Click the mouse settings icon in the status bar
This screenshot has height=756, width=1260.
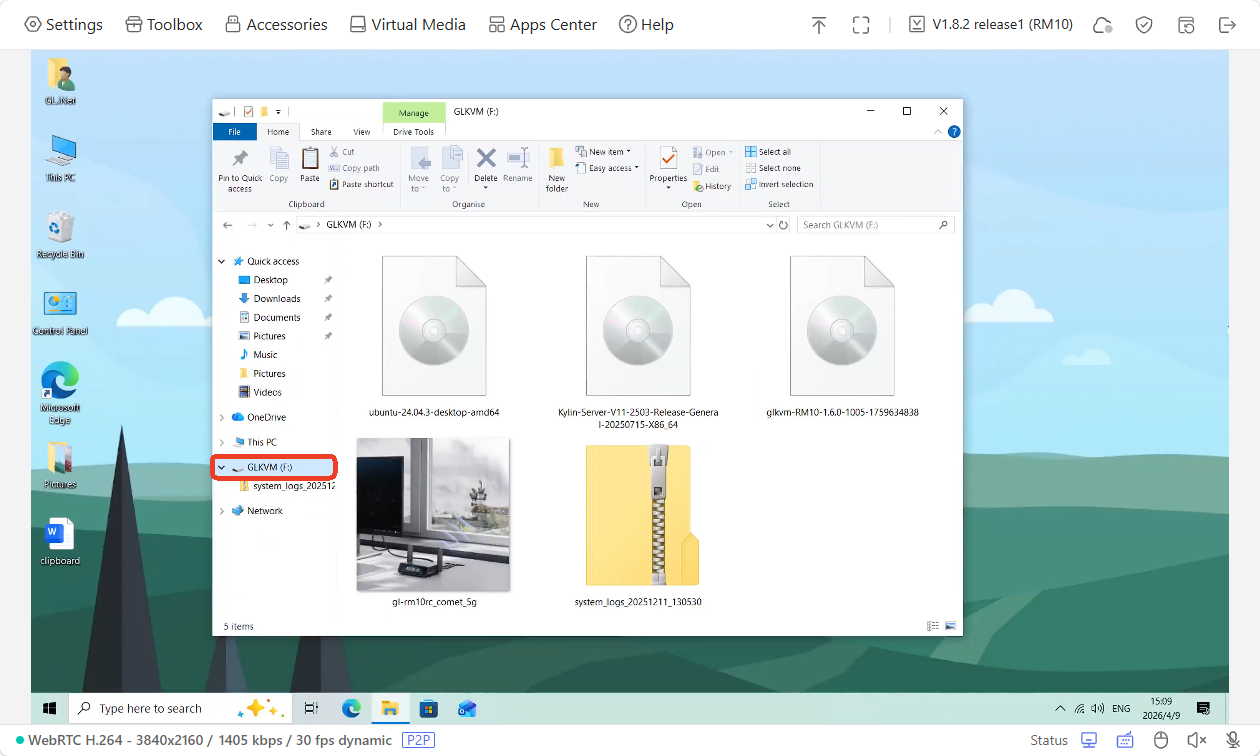point(1161,740)
